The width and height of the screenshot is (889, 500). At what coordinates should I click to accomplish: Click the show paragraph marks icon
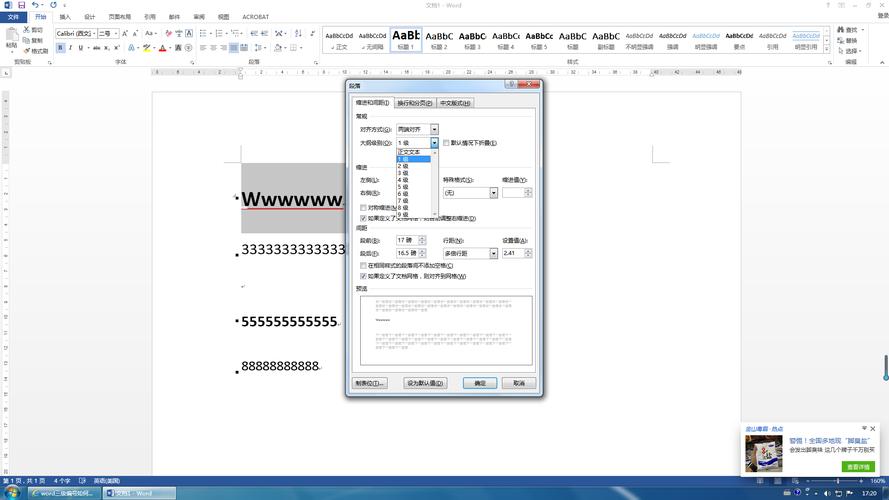[312, 33]
